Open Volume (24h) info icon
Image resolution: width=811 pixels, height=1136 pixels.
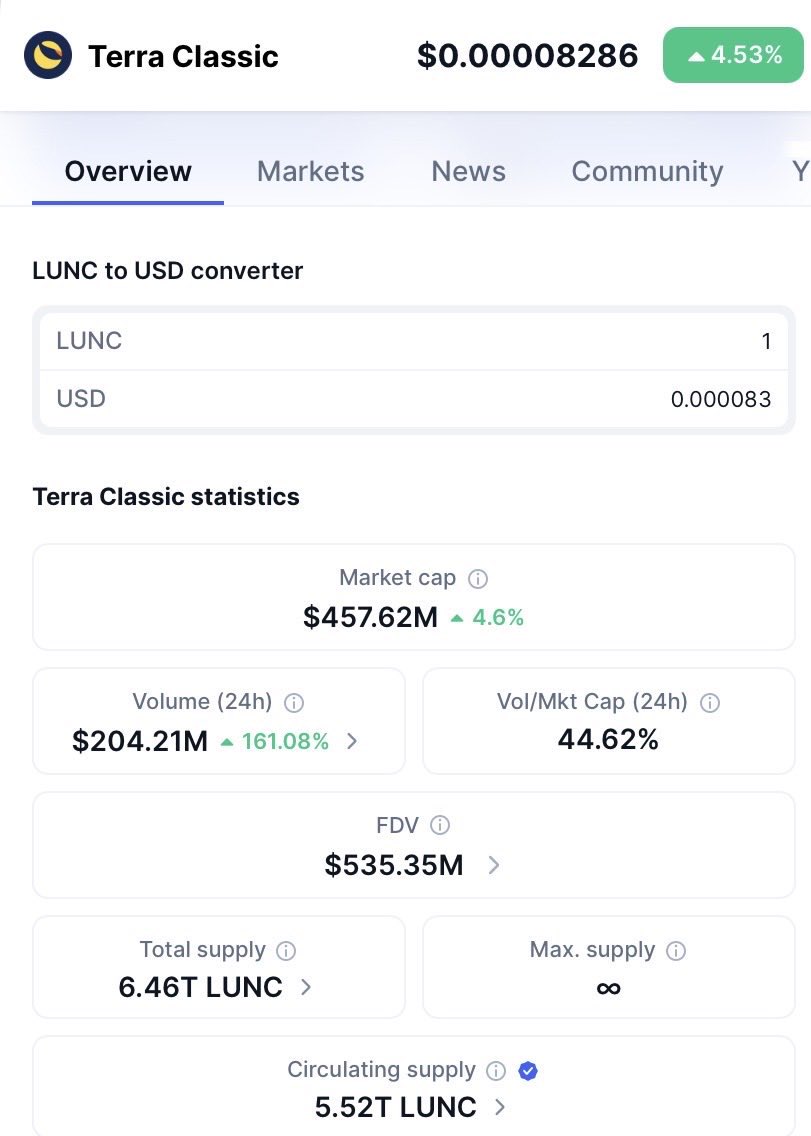294,702
